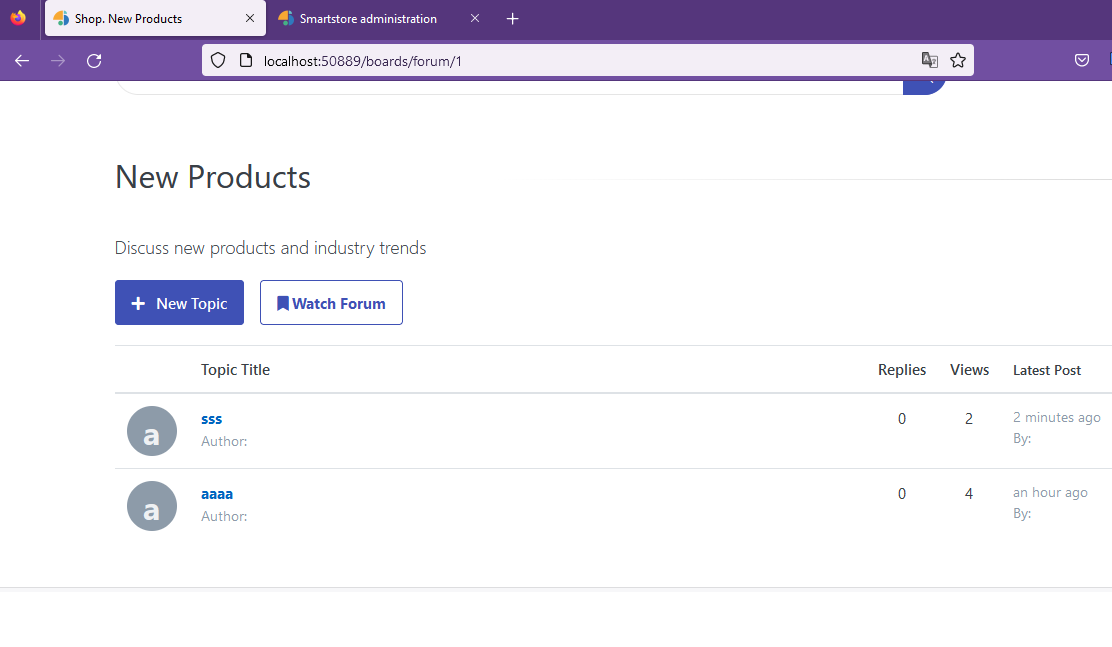Click the bookmark icon on Watch Forum button
Screen dimensions: 1112x647
click(283, 302)
